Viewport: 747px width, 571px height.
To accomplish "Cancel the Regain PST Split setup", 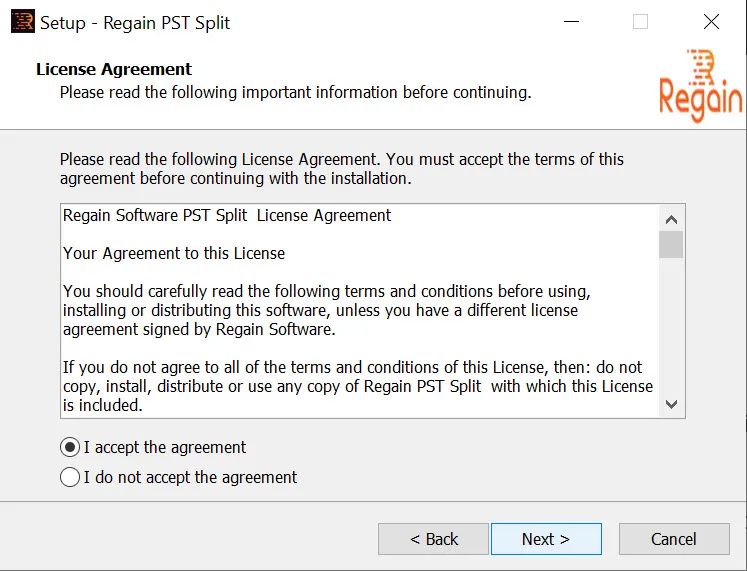I will point(674,539).
